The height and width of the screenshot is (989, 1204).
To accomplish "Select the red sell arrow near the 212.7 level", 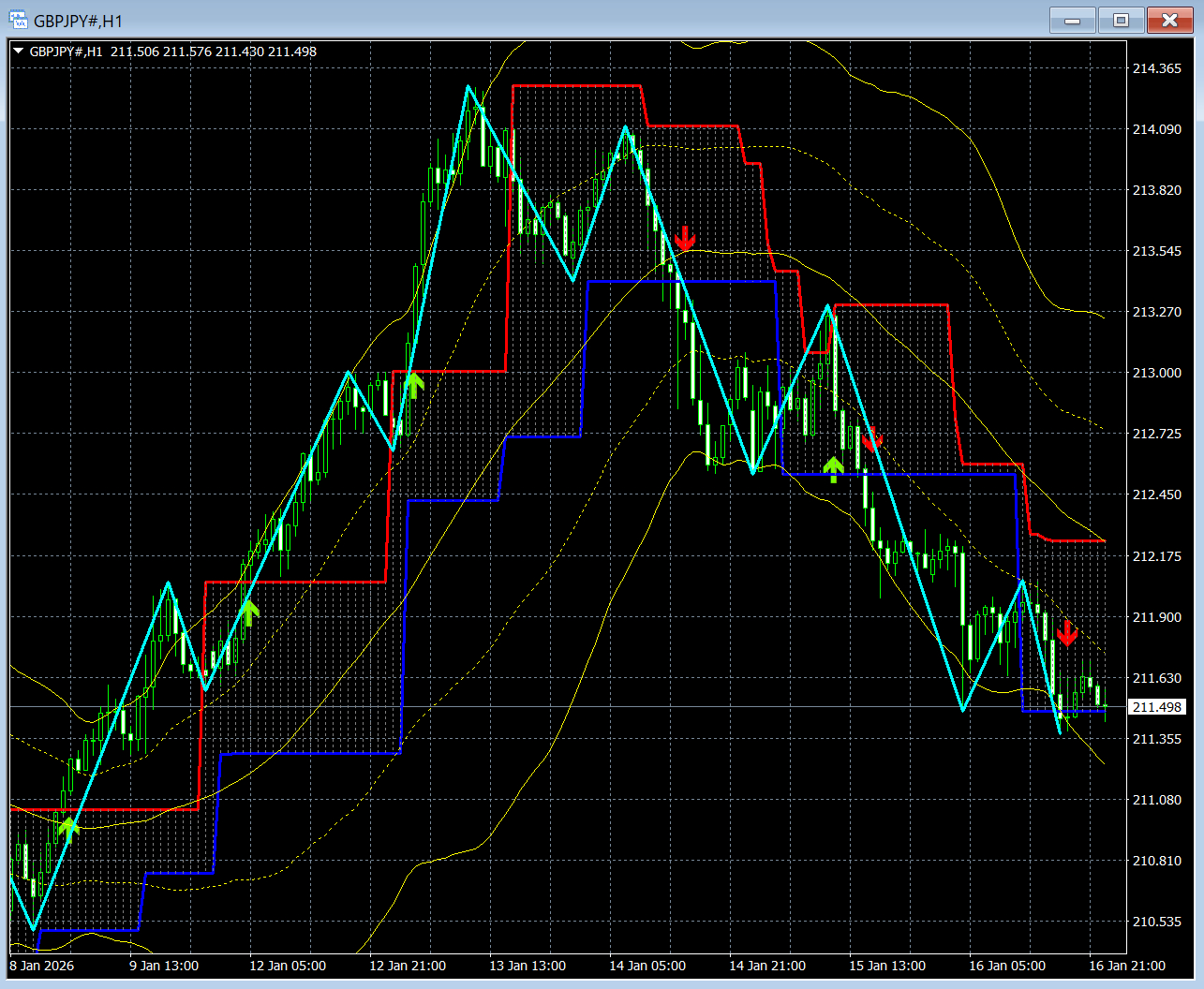I will 872,439.
